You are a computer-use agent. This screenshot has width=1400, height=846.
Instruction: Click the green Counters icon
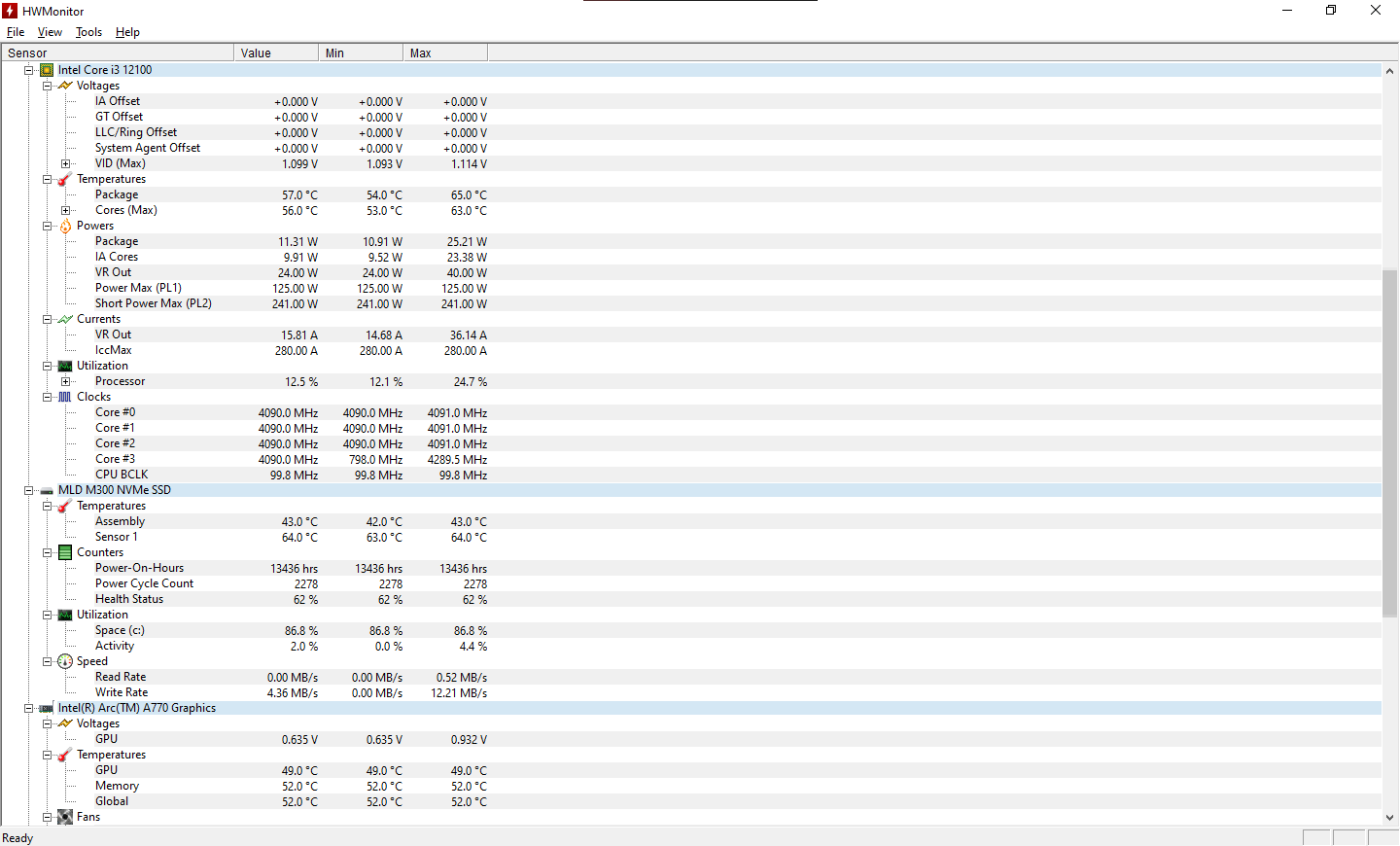click(x=65, y=552)
